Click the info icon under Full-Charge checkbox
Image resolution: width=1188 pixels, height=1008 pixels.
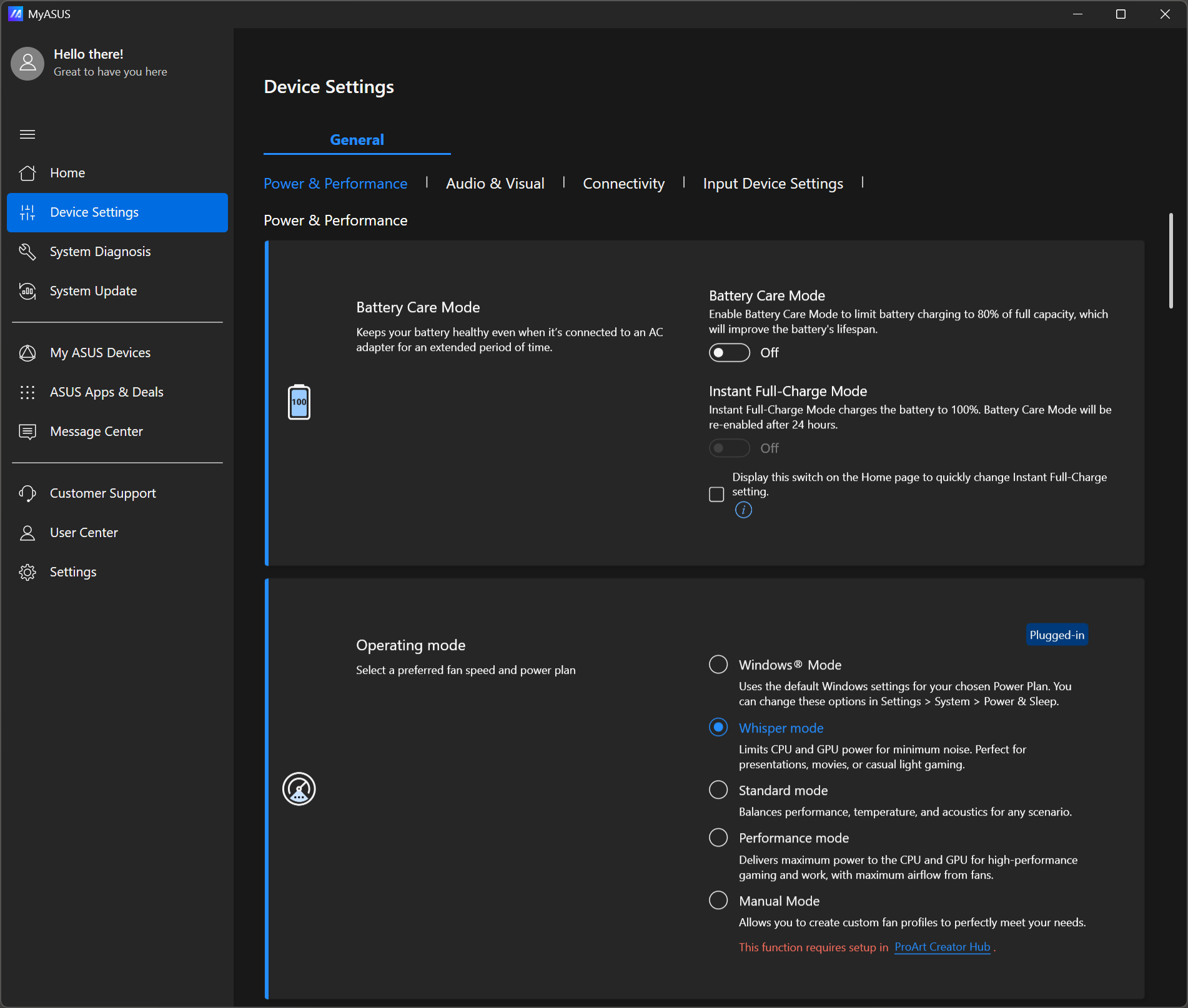point(743,510)
